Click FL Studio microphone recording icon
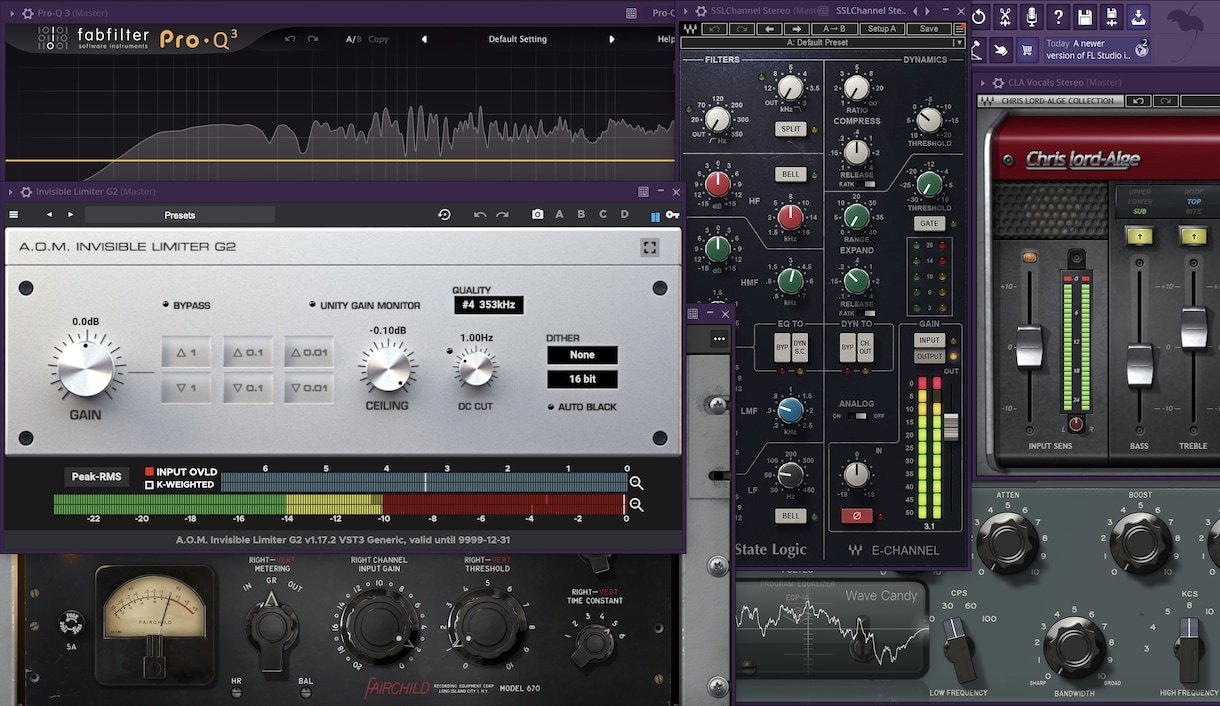Image resolution: width=1220 pixels, height=706 pixels. click(x=1032, y=17)
